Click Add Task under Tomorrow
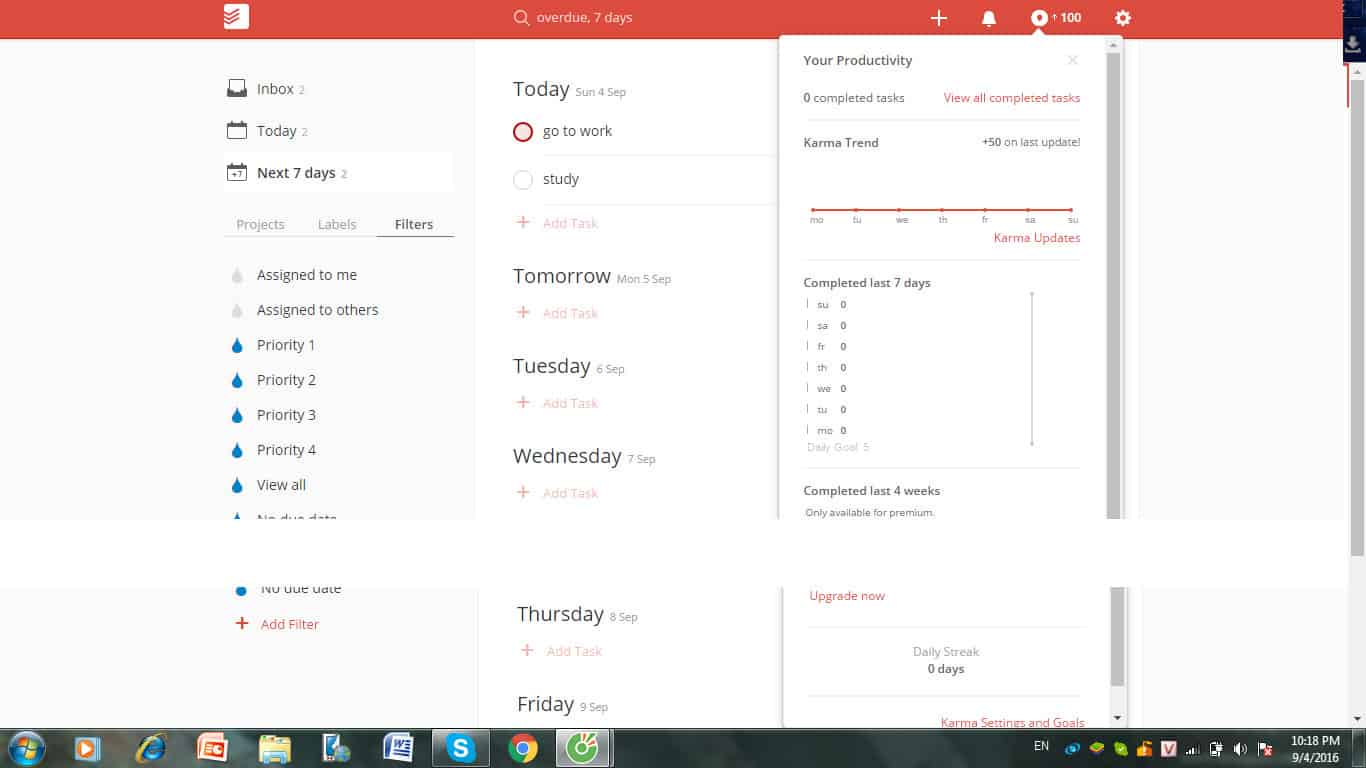1366x768 pixels. click(569, 313)
